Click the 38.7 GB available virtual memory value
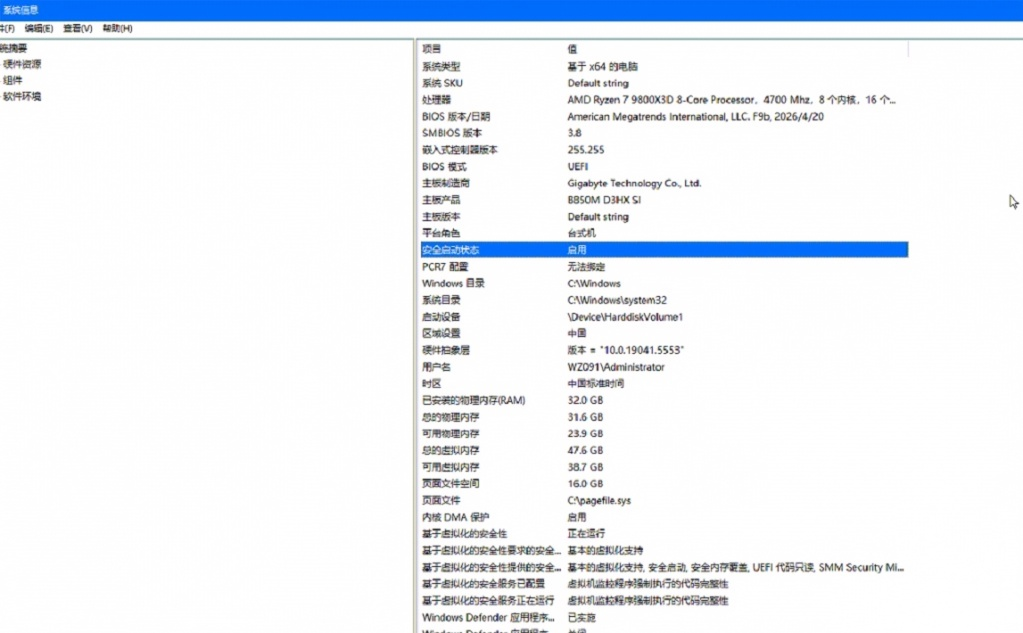This screenshot has width=1023, height=633. pyautogui.click(x=585, y=467)
